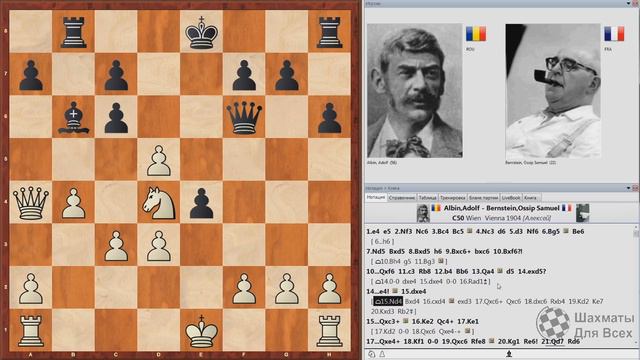Image resolution: width=640 pixels, height=360 pixels.
Task: Jump to variation move 17.Qxc6+
Action: (x=489, y=301)
